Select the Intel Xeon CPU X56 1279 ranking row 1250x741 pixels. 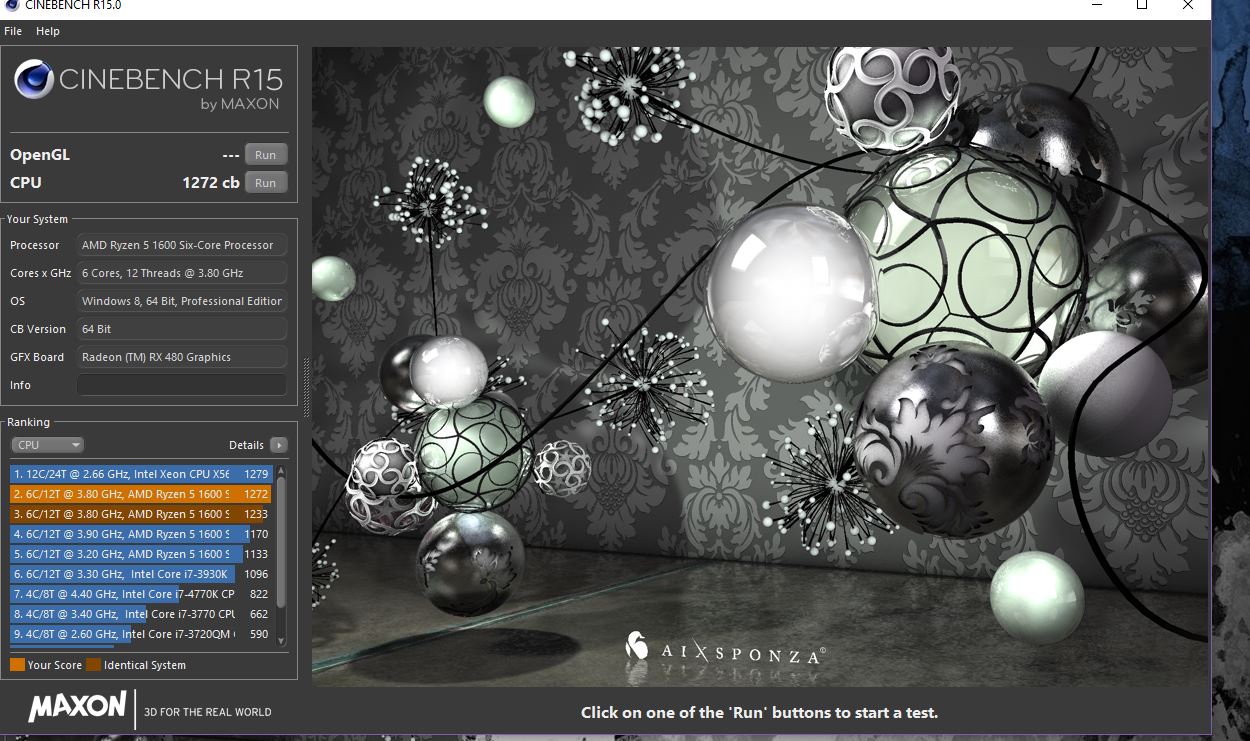coord(141,474)
